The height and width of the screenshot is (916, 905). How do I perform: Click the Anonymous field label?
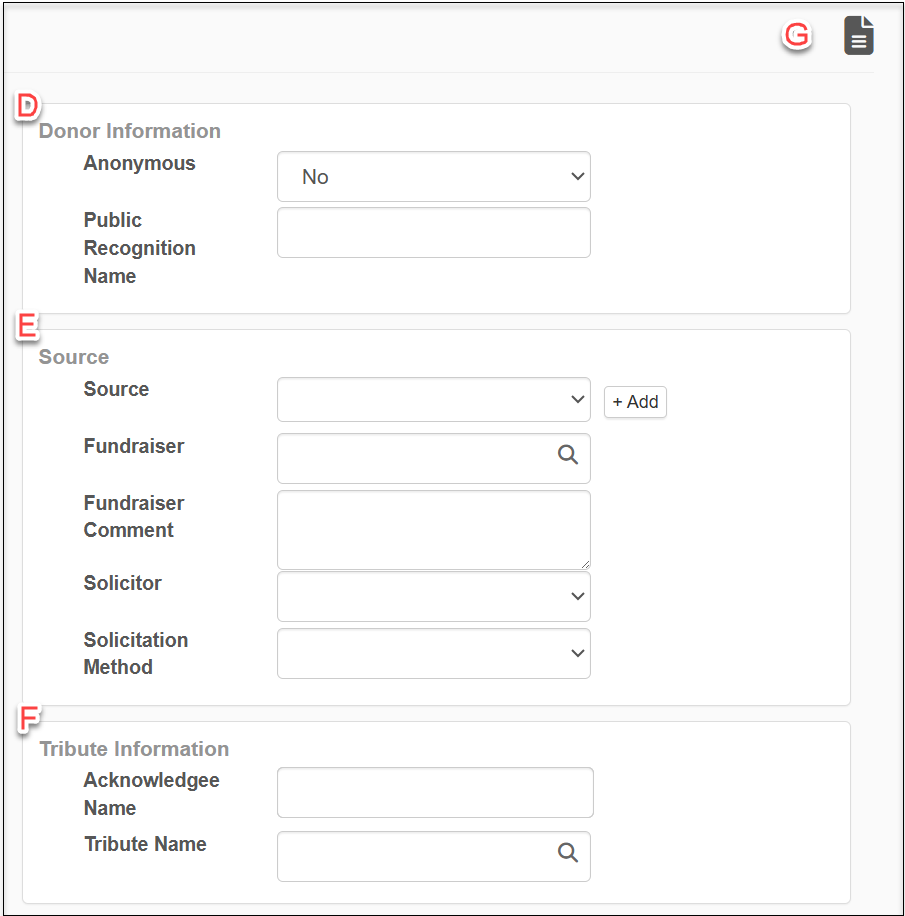139,163
